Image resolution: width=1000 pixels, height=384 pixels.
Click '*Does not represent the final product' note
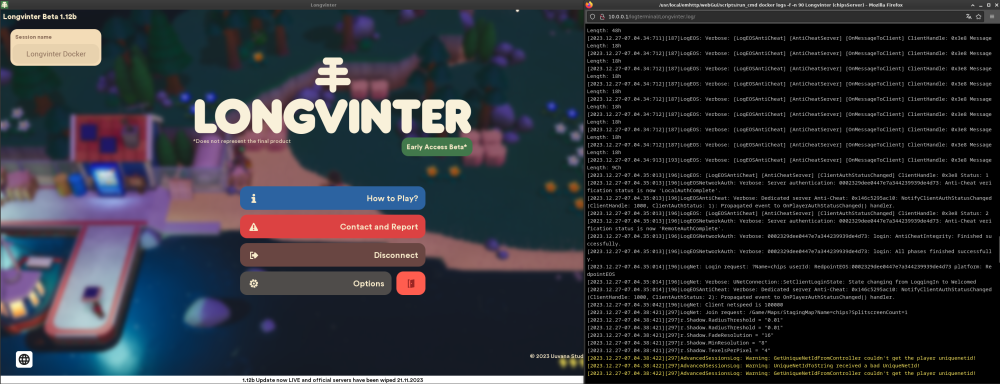pos(242,141)
